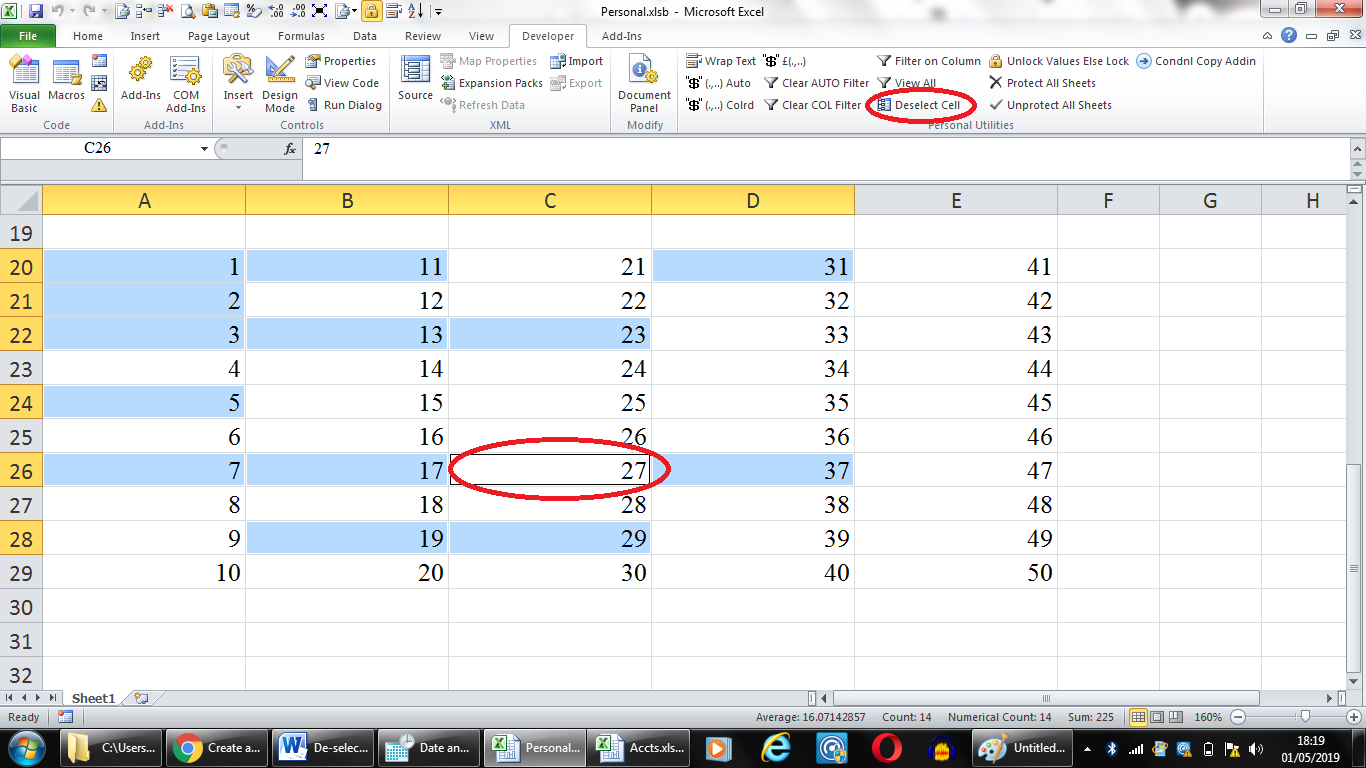
Task: Expand the formula bar
Action: [1357, 148]
